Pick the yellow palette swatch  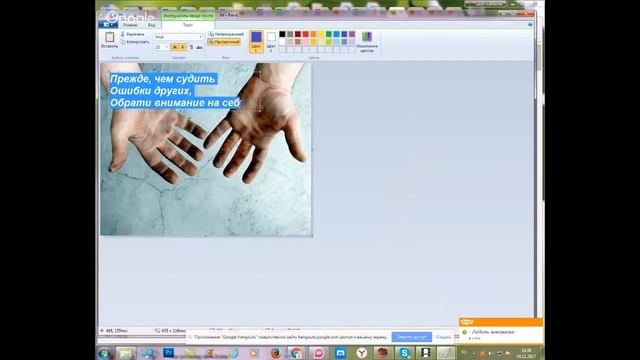[321, 34]
